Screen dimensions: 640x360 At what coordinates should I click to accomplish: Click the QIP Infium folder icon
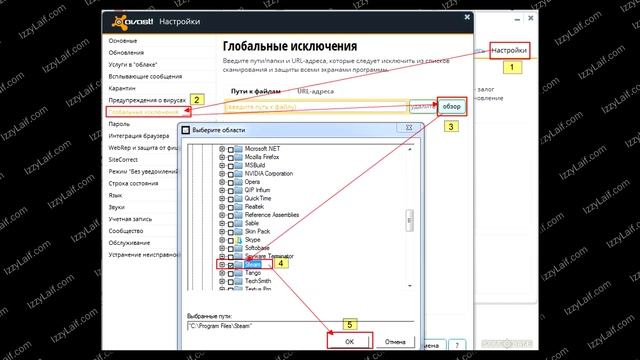[239, 190]
